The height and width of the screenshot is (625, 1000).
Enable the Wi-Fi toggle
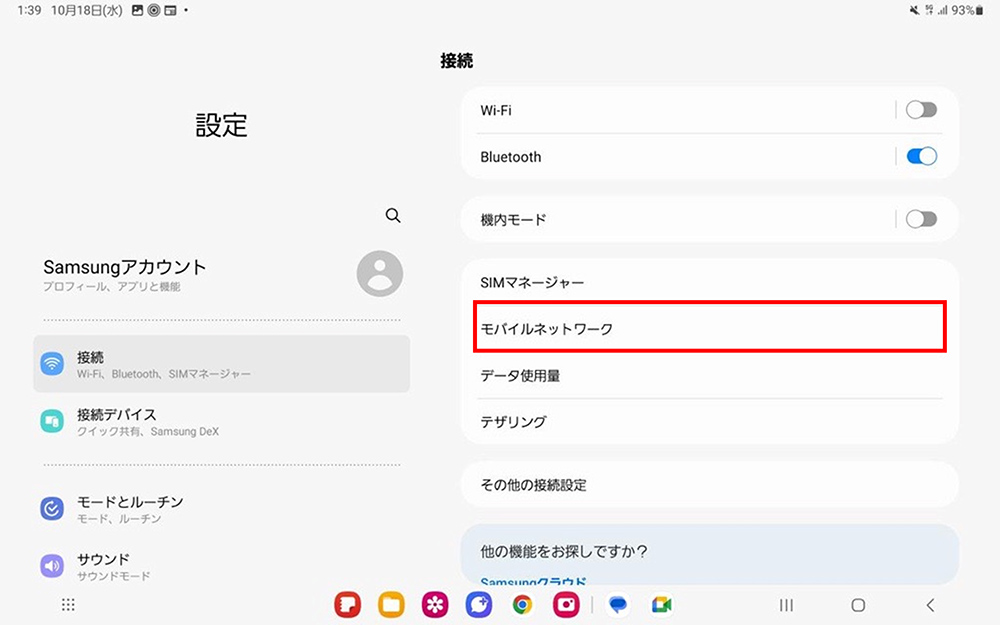pos(921,109)
